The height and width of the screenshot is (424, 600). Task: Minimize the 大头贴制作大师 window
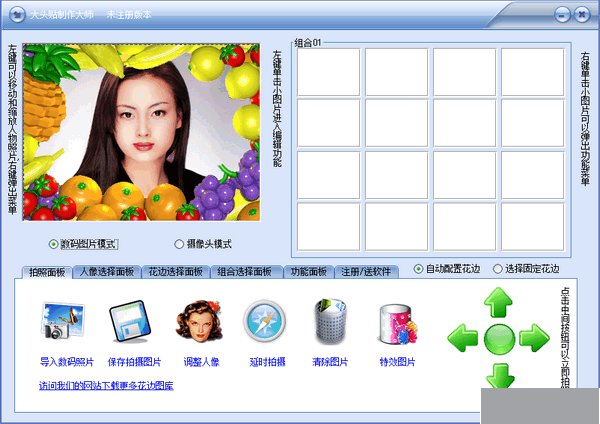point(562,15)
